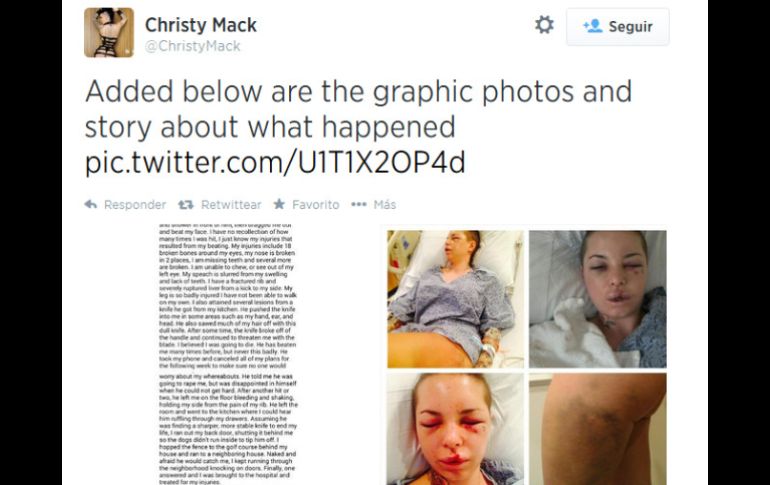Select the Responder text action

(x=135, y=205)
